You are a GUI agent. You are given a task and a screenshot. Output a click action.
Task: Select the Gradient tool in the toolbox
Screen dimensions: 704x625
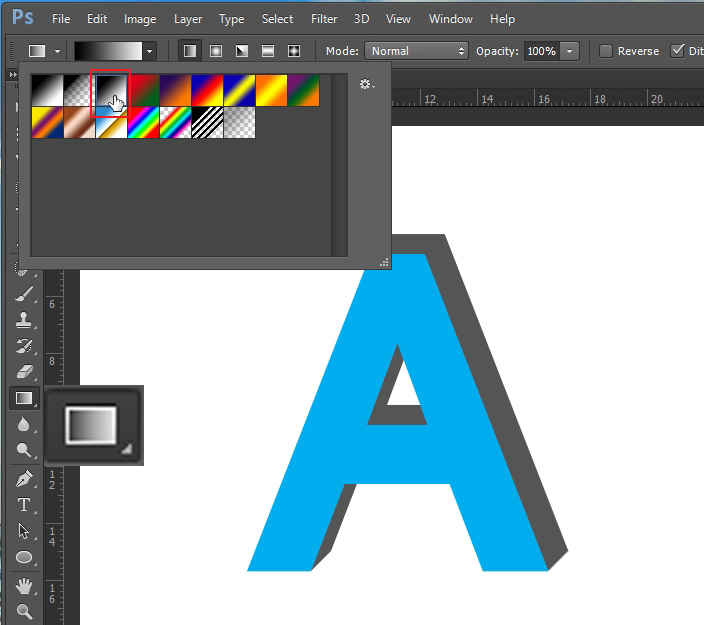coord(24,398)
